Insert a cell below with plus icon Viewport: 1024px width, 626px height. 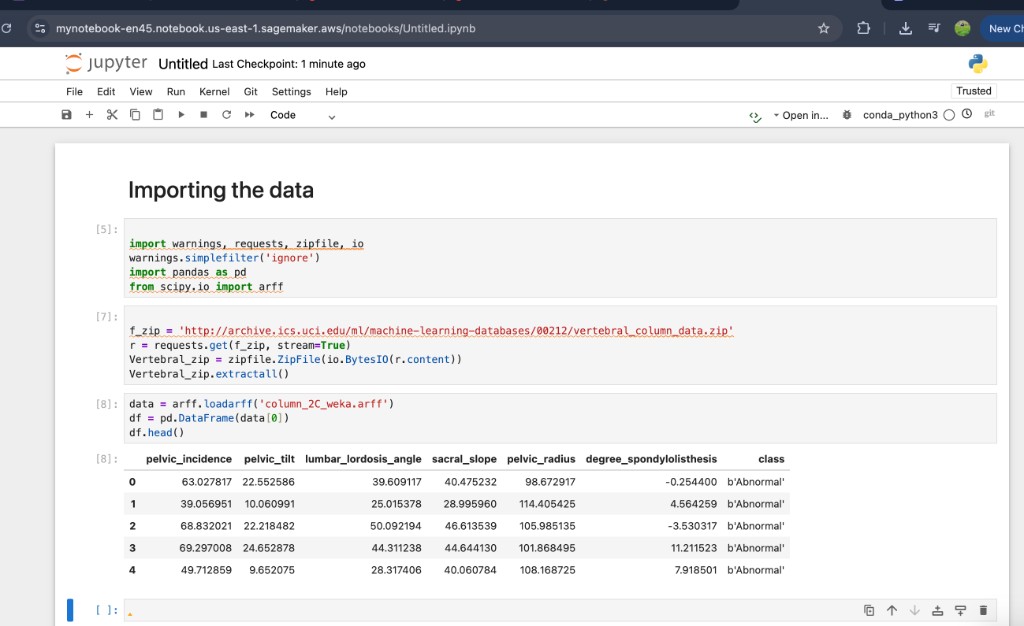89,115
